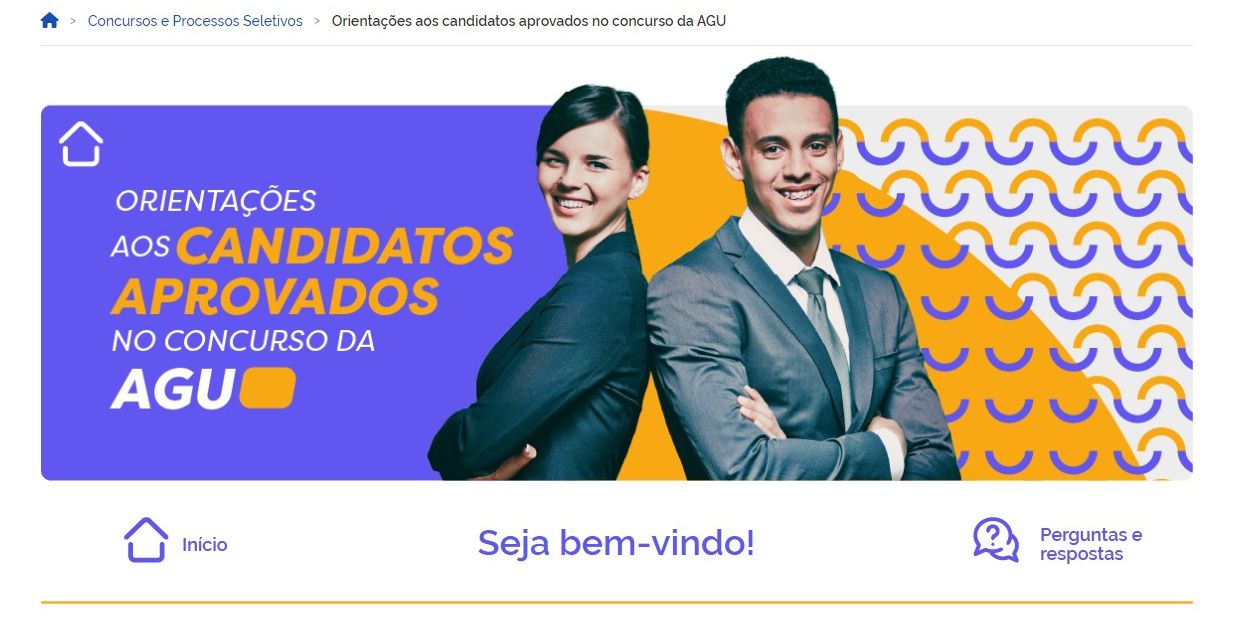Select the current page breadcrumb about AGU candidates
The image size is (1237, 618).
529,21
